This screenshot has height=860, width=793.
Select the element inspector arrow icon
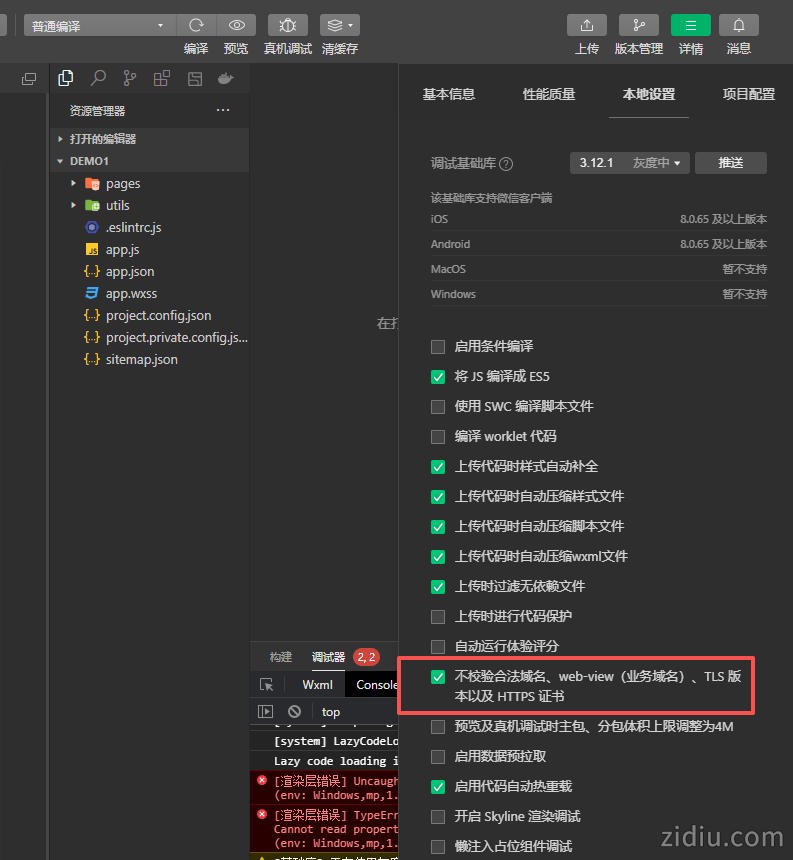(266, 685)
